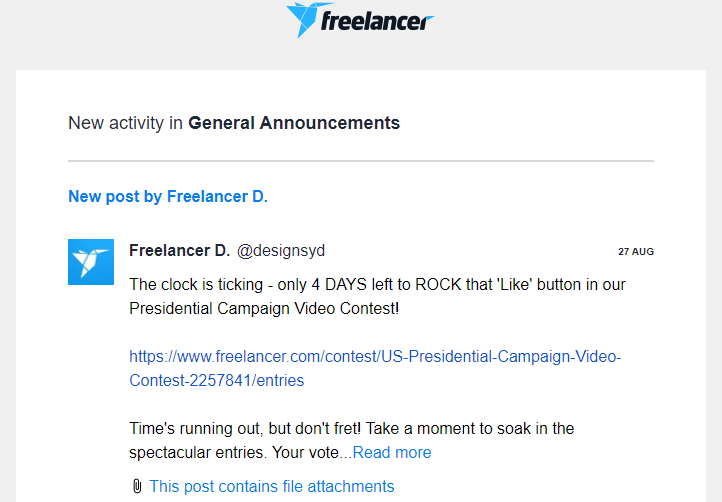Click the horizontal divider under the heading
The width and height of the screenshot is (722, 502).
click(361, 161)
